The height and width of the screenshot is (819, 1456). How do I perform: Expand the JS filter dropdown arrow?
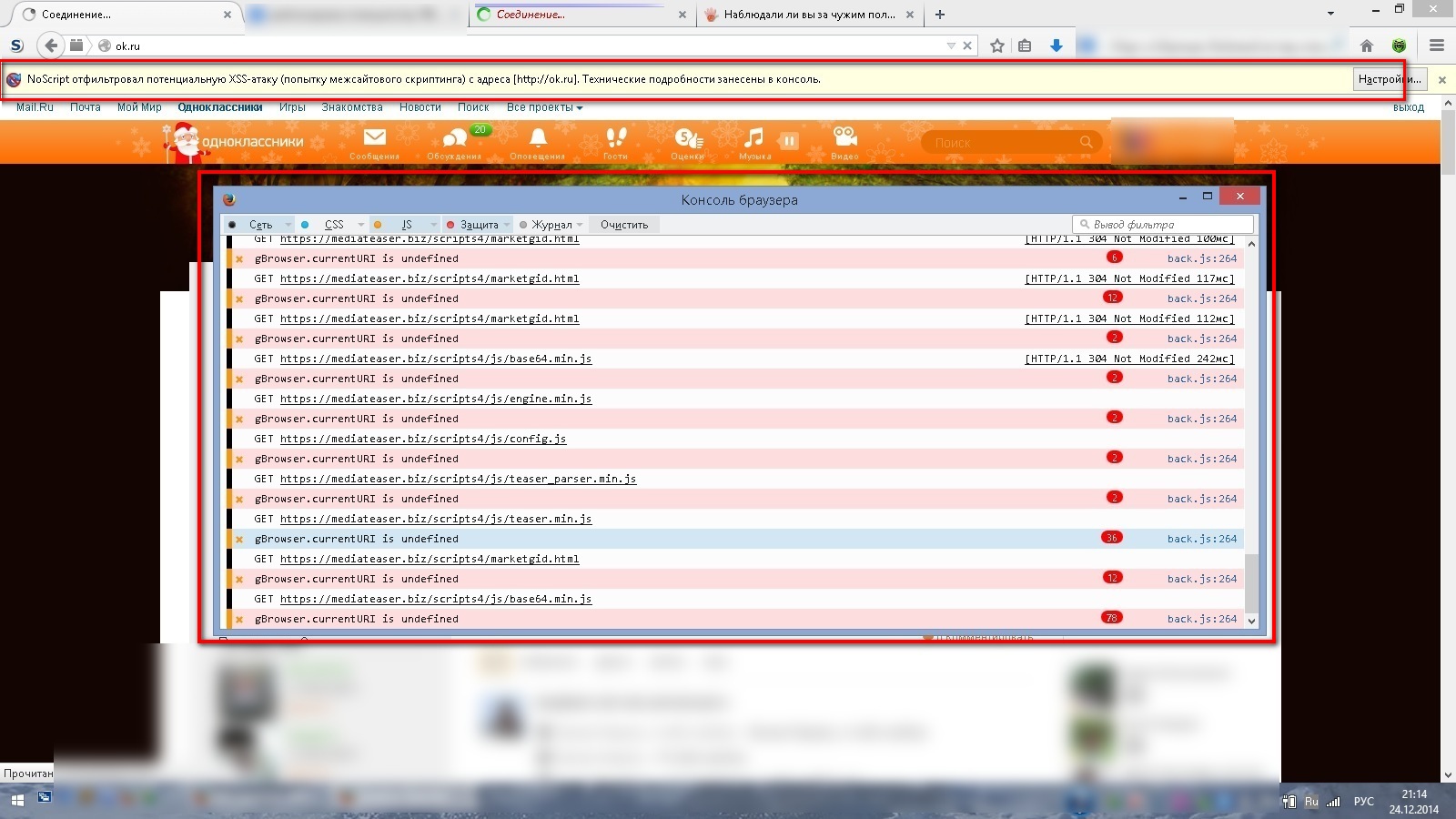pyautogui.click(x=434, y=225)
